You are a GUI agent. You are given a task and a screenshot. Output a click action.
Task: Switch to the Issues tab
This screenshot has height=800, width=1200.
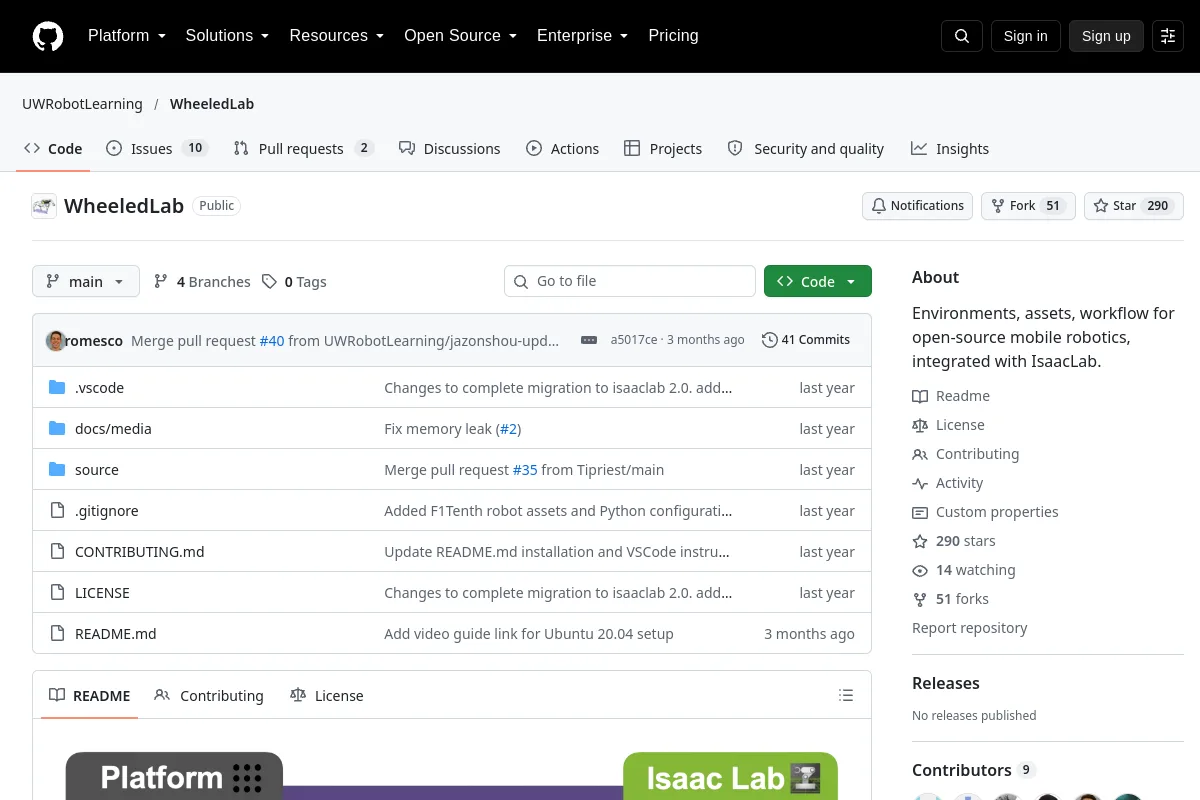click(156, 149)
